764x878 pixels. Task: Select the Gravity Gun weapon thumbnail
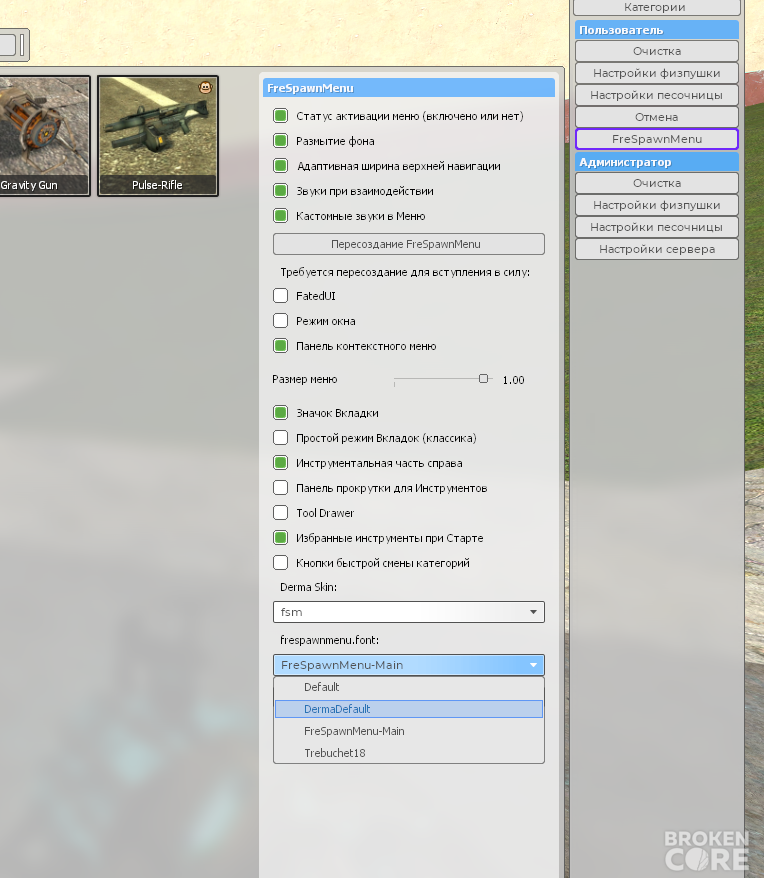point(44,136)
